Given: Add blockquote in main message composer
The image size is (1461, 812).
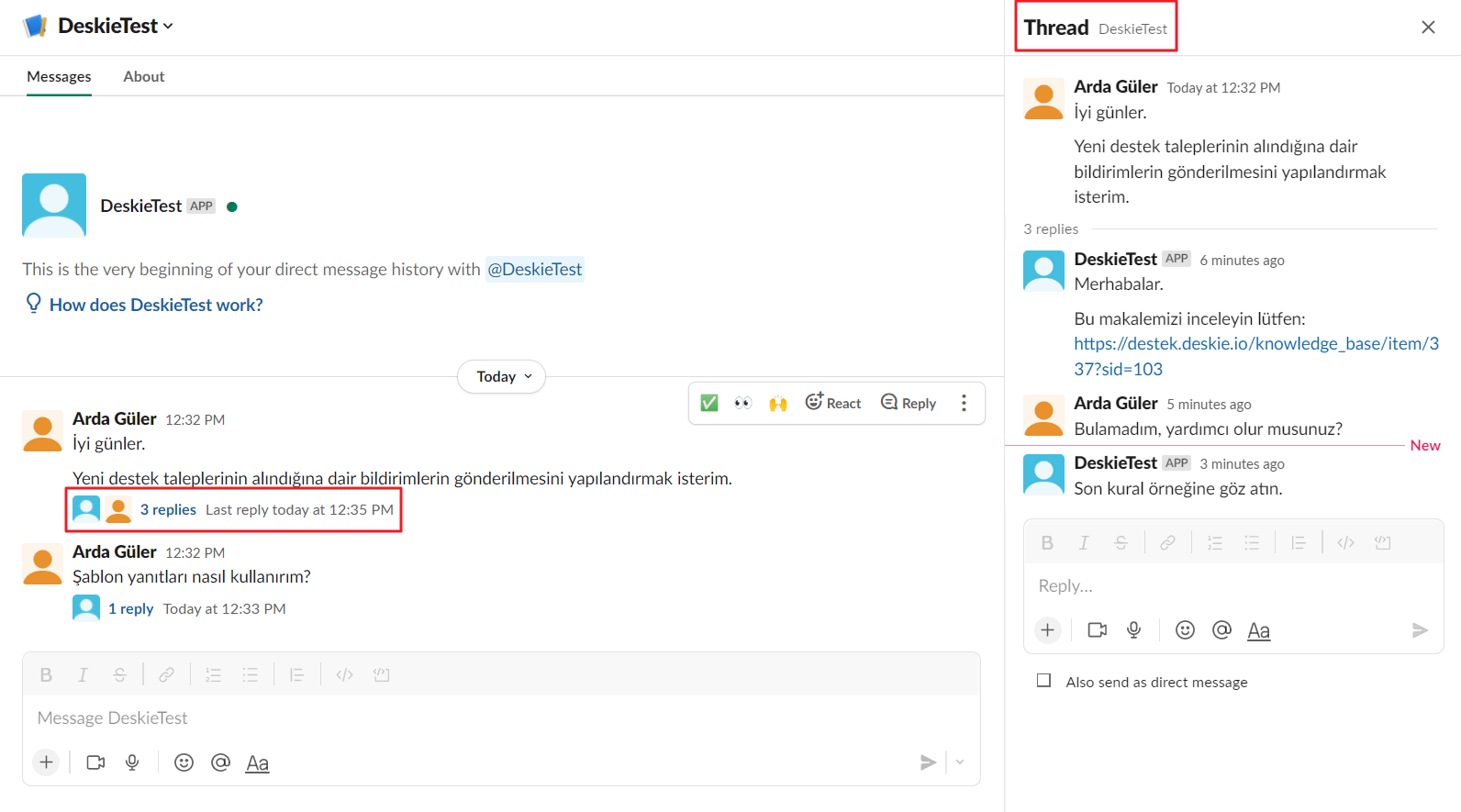Looking at the screenshot, I should (296, 675).
